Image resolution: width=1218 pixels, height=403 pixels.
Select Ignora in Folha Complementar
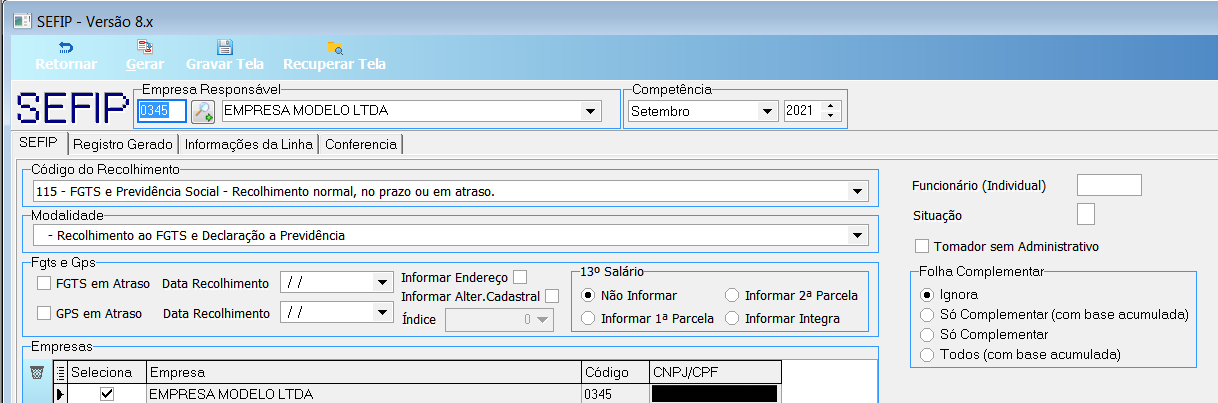pyautogui.click(x=927, y=295)
